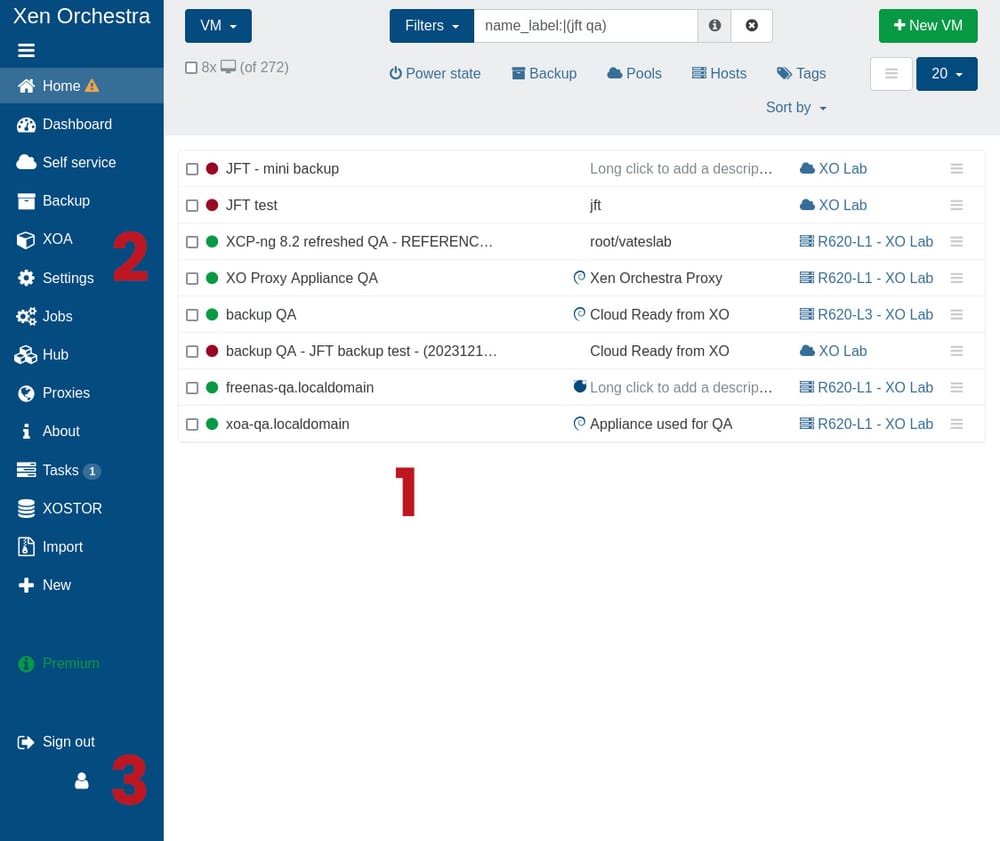Toggle the select-all VMs checkbox
Viewport: 1000px width, 841px height.
[x=191, y=68]
